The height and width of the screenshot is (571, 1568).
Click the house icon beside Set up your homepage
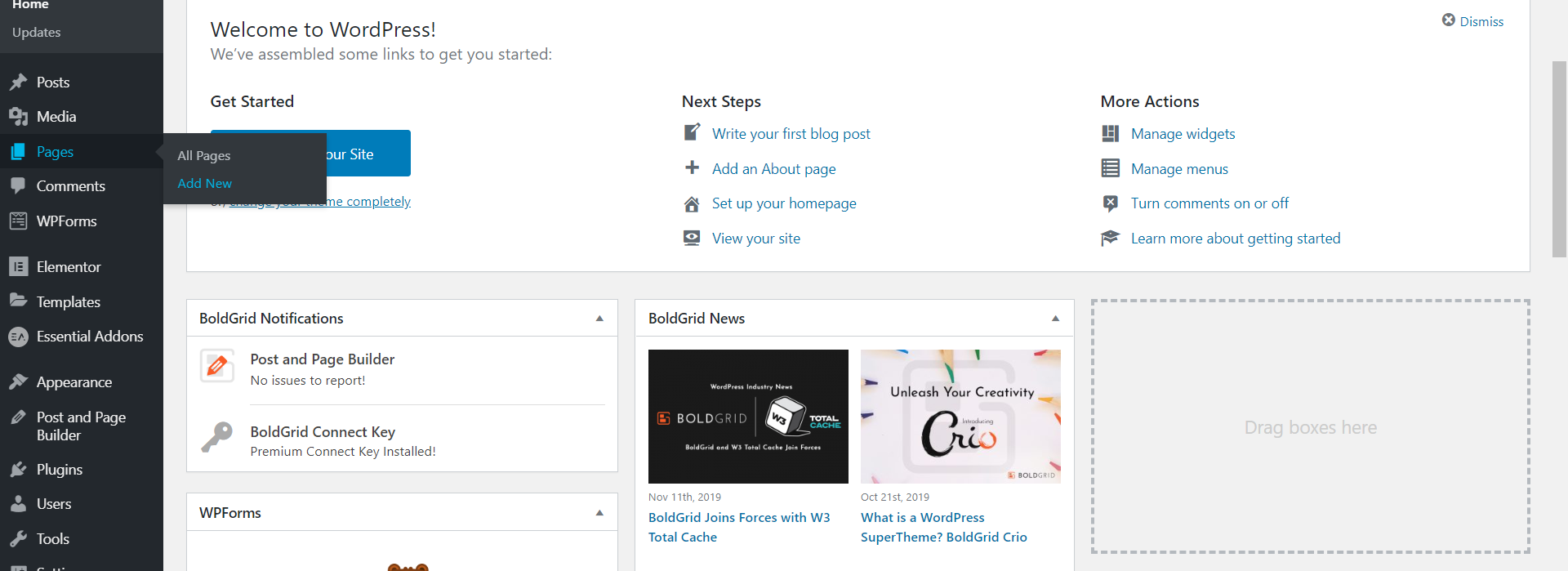pyautogui.click(x=692, y=203)
